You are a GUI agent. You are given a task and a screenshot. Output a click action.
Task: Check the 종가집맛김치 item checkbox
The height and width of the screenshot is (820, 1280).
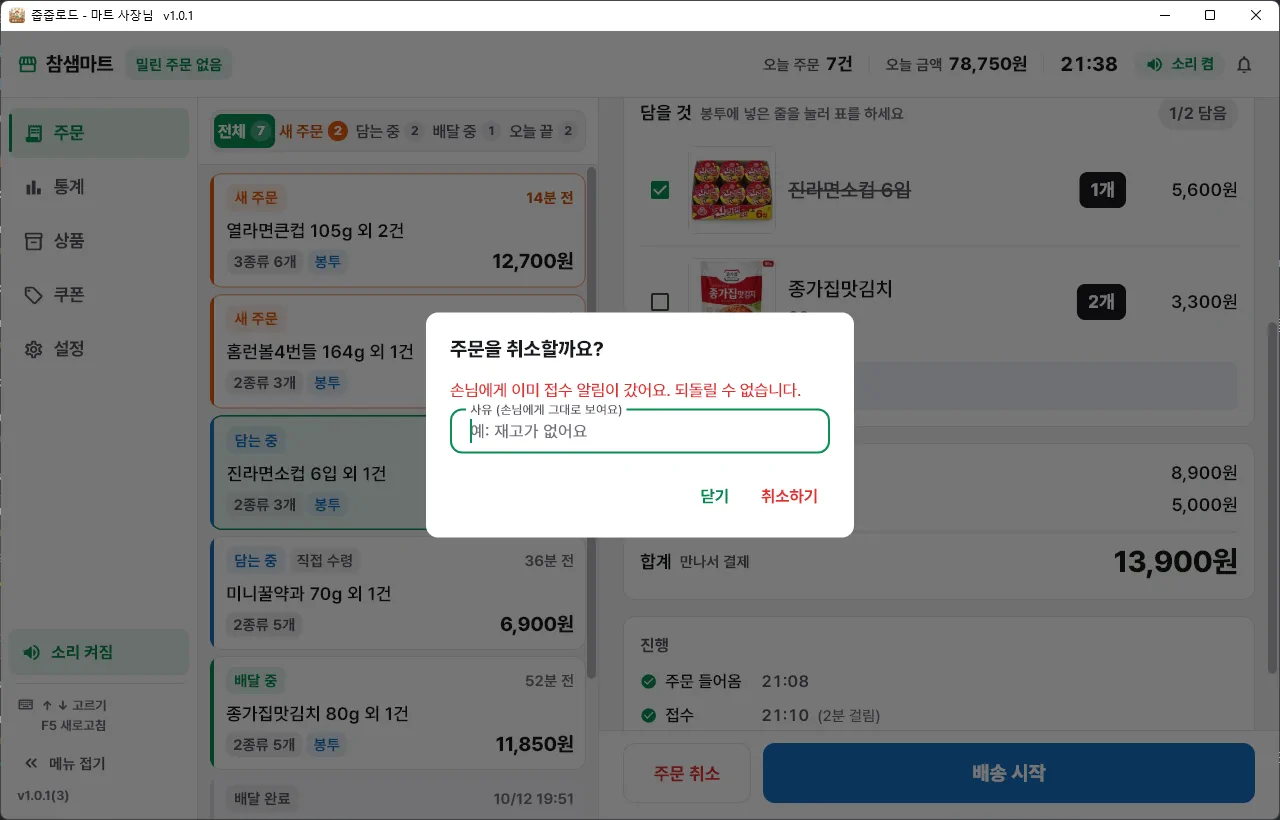pos(660,301)
